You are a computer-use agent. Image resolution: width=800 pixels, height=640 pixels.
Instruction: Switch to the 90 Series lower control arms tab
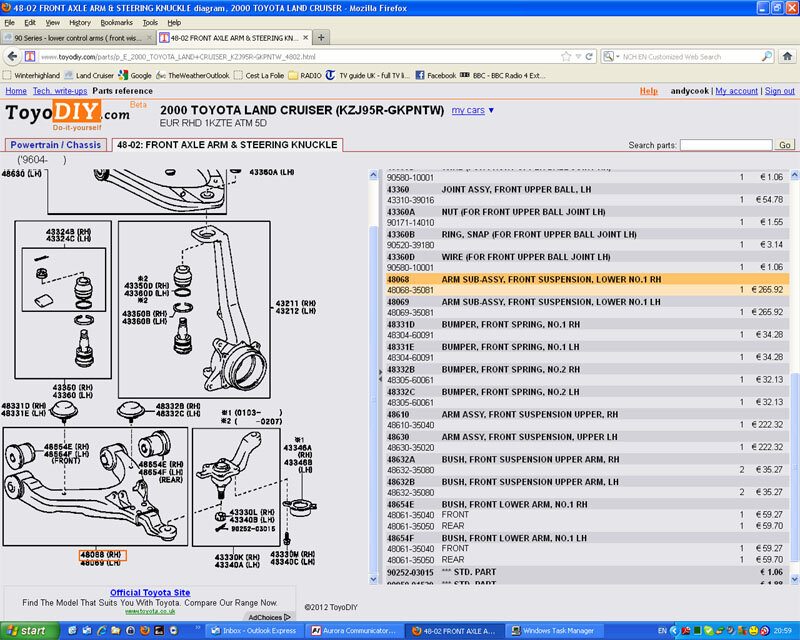pos(78,38)
